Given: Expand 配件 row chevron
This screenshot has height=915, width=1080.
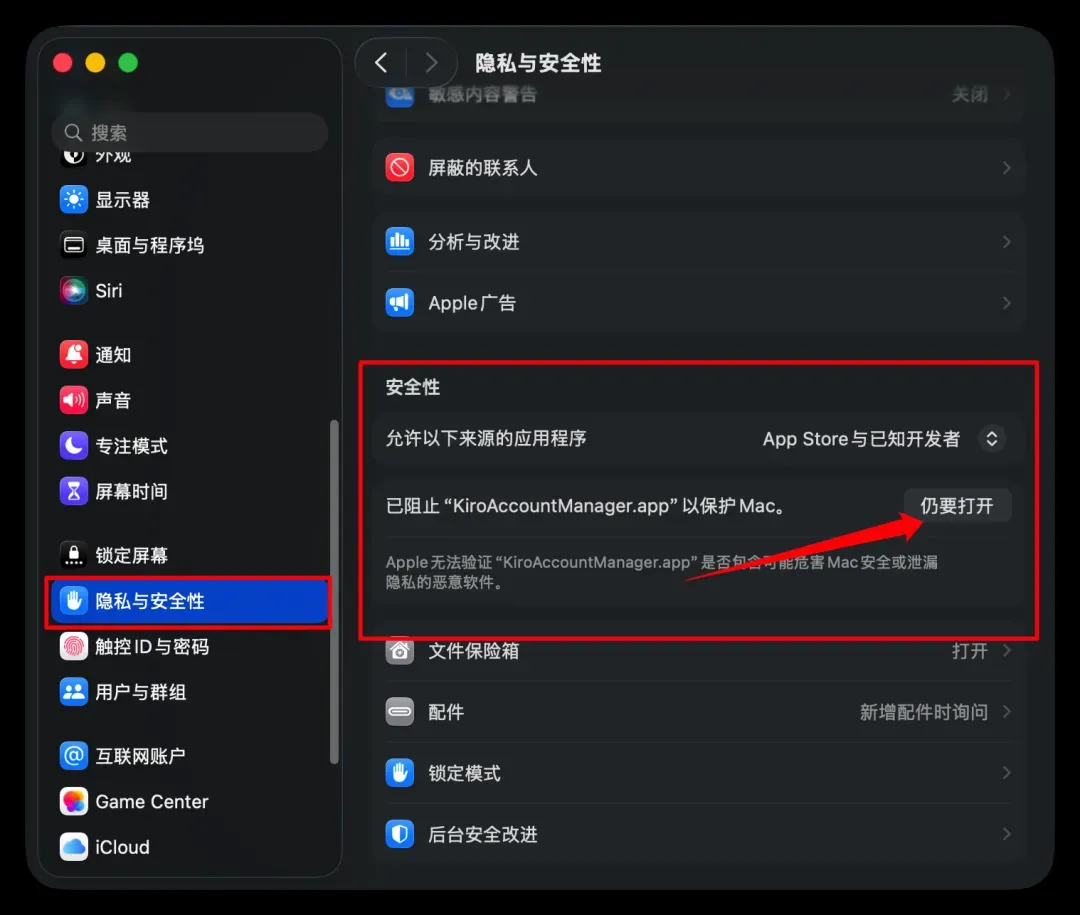Looking at the screenshot, I should click(1006, 712).
